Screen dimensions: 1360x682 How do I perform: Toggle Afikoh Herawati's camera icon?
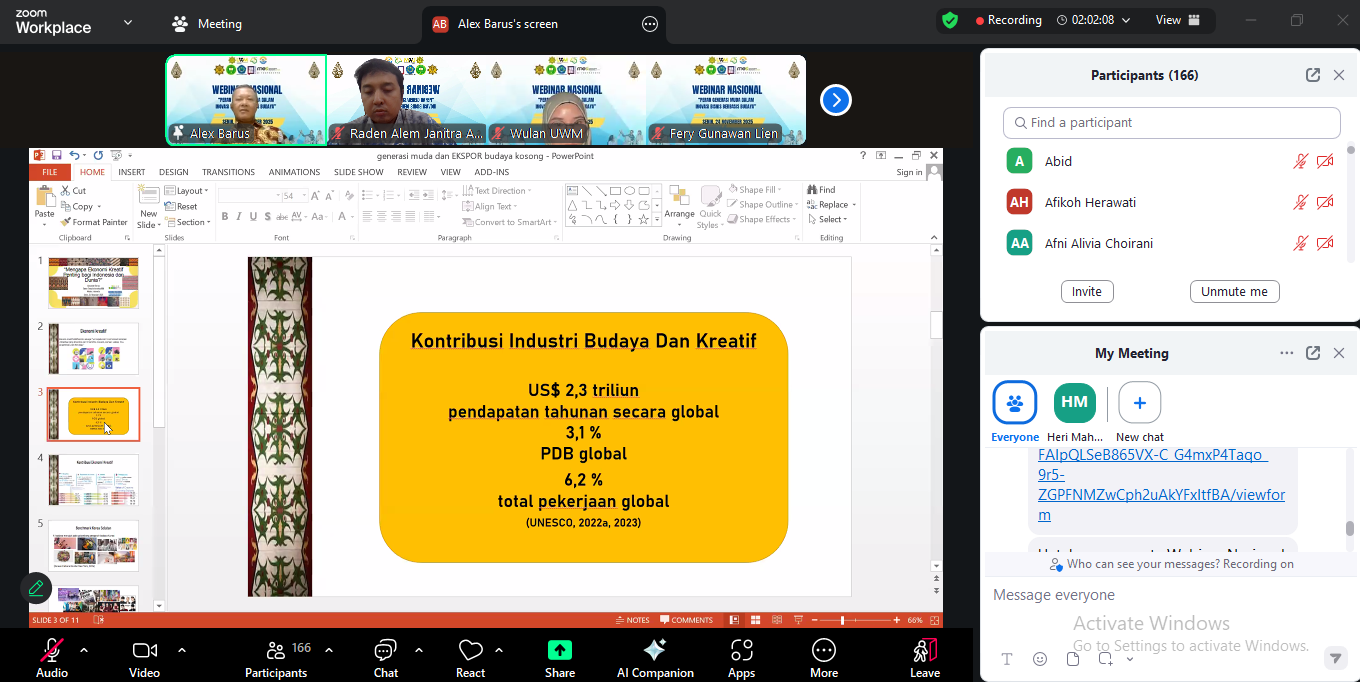point(1325,202)
